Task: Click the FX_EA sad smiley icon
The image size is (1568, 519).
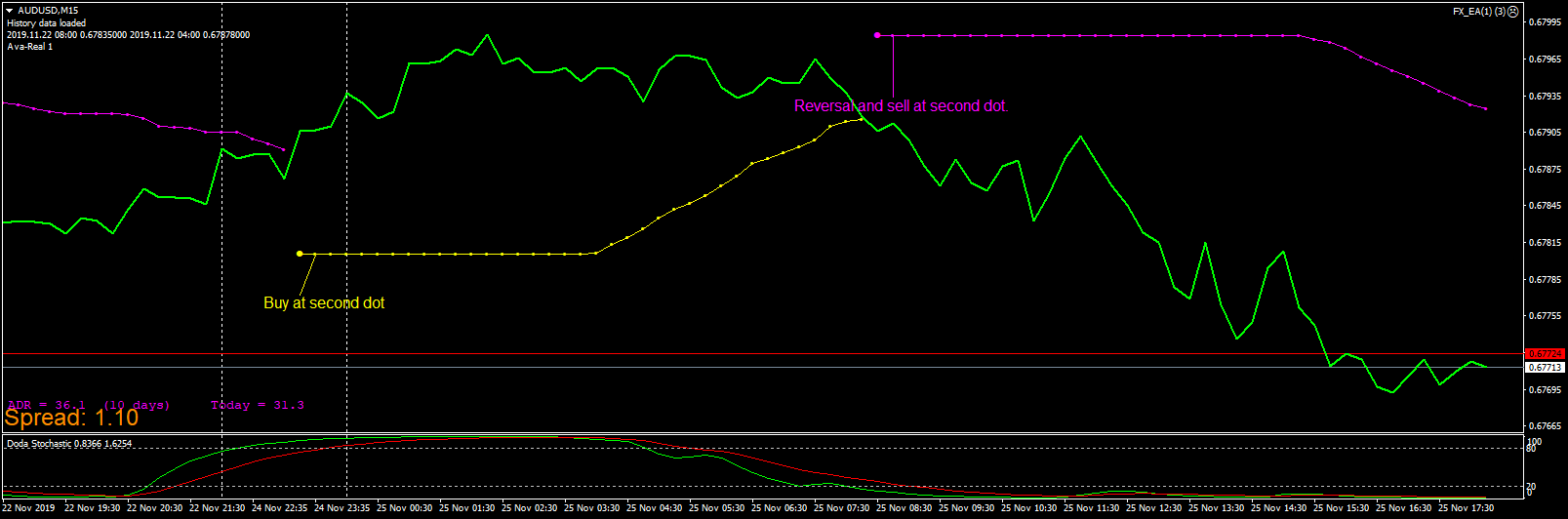Action: (x=1513, y=12)
